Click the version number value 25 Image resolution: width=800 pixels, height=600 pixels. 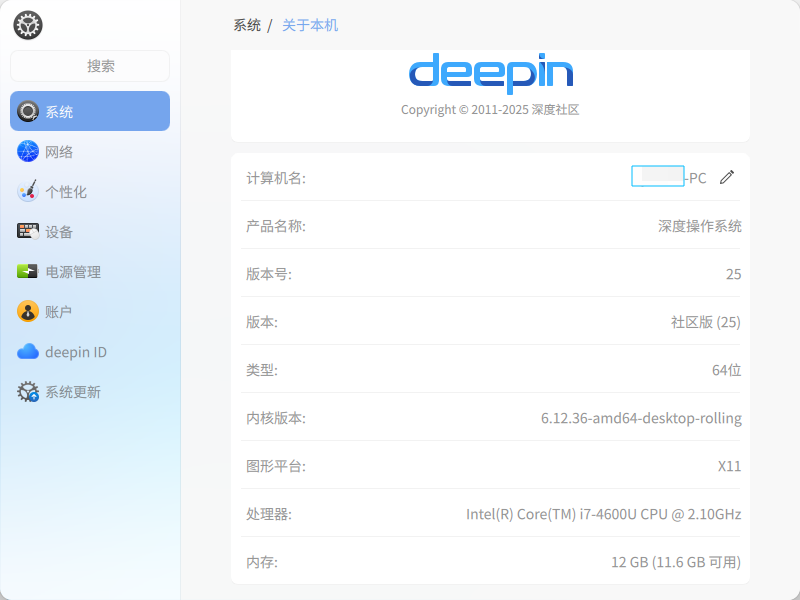tap(734, 274)
